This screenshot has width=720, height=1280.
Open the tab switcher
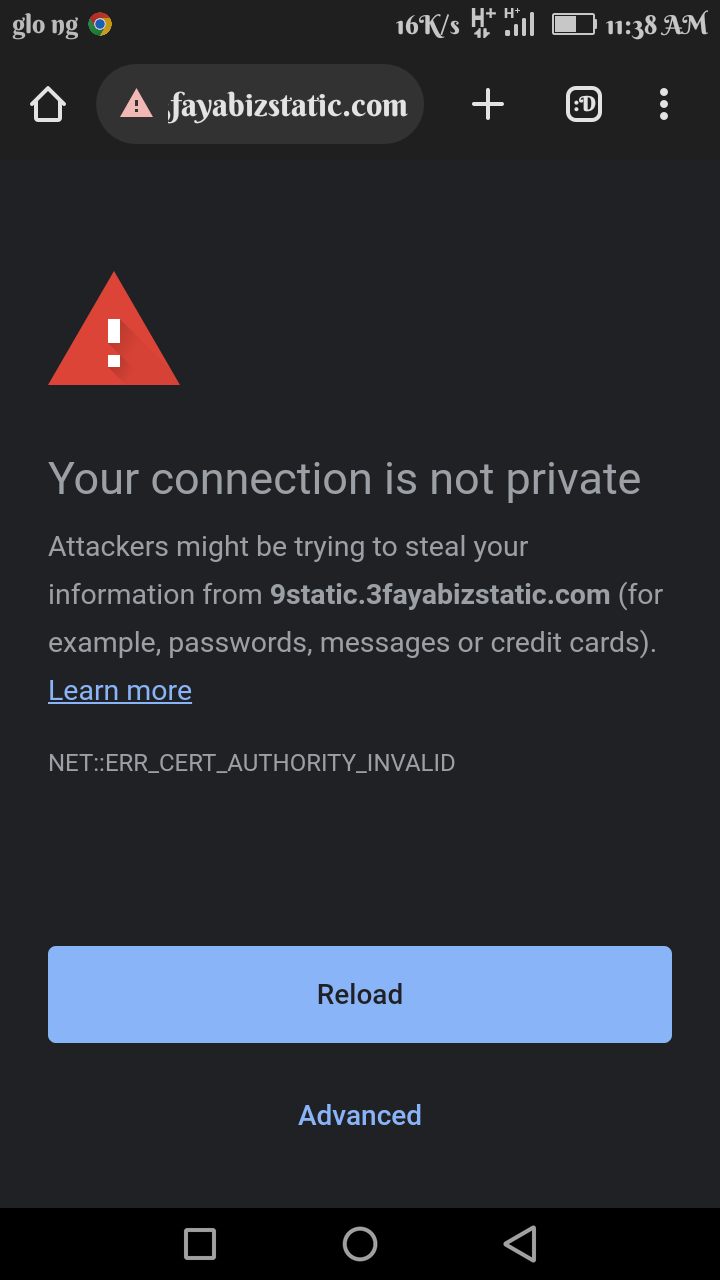[x=584, y=104]
